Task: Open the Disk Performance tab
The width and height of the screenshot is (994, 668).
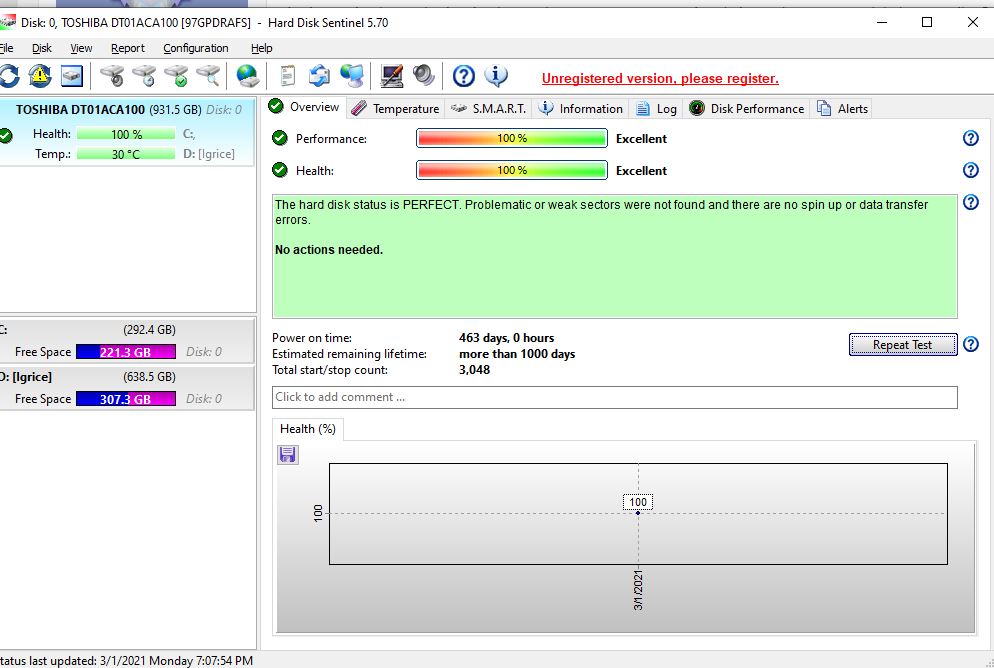Action: pyautogui.click(x=746, y=108)
